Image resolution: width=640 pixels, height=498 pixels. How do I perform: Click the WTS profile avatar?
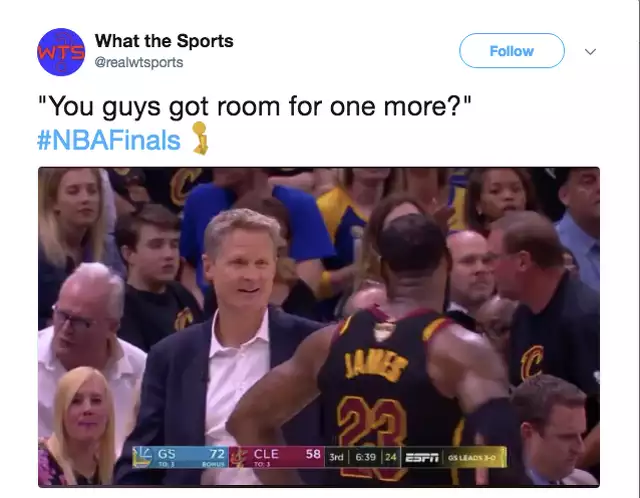[61, 52]
